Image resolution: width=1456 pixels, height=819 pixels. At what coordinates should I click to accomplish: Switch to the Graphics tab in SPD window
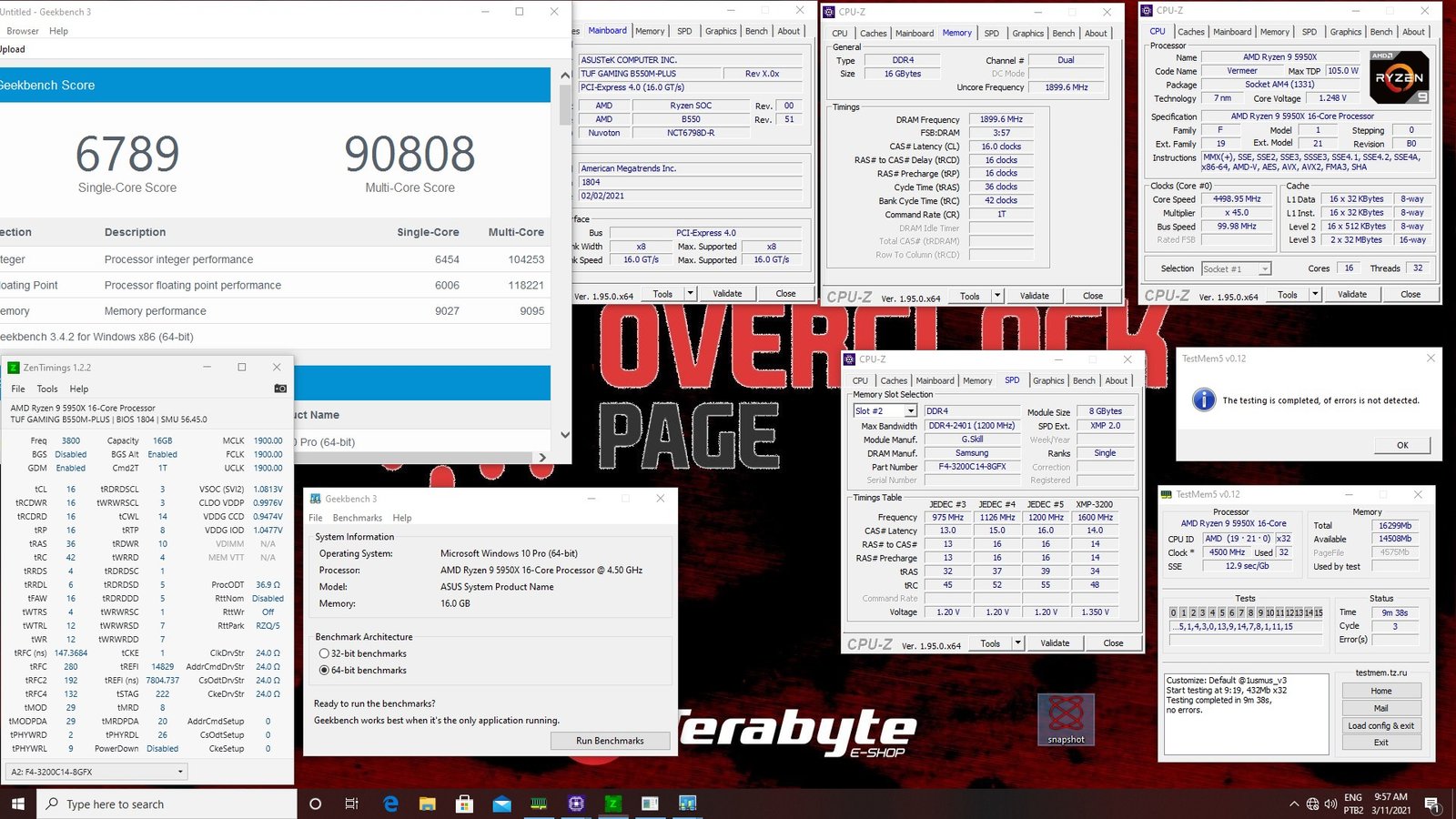(1047, 380)
